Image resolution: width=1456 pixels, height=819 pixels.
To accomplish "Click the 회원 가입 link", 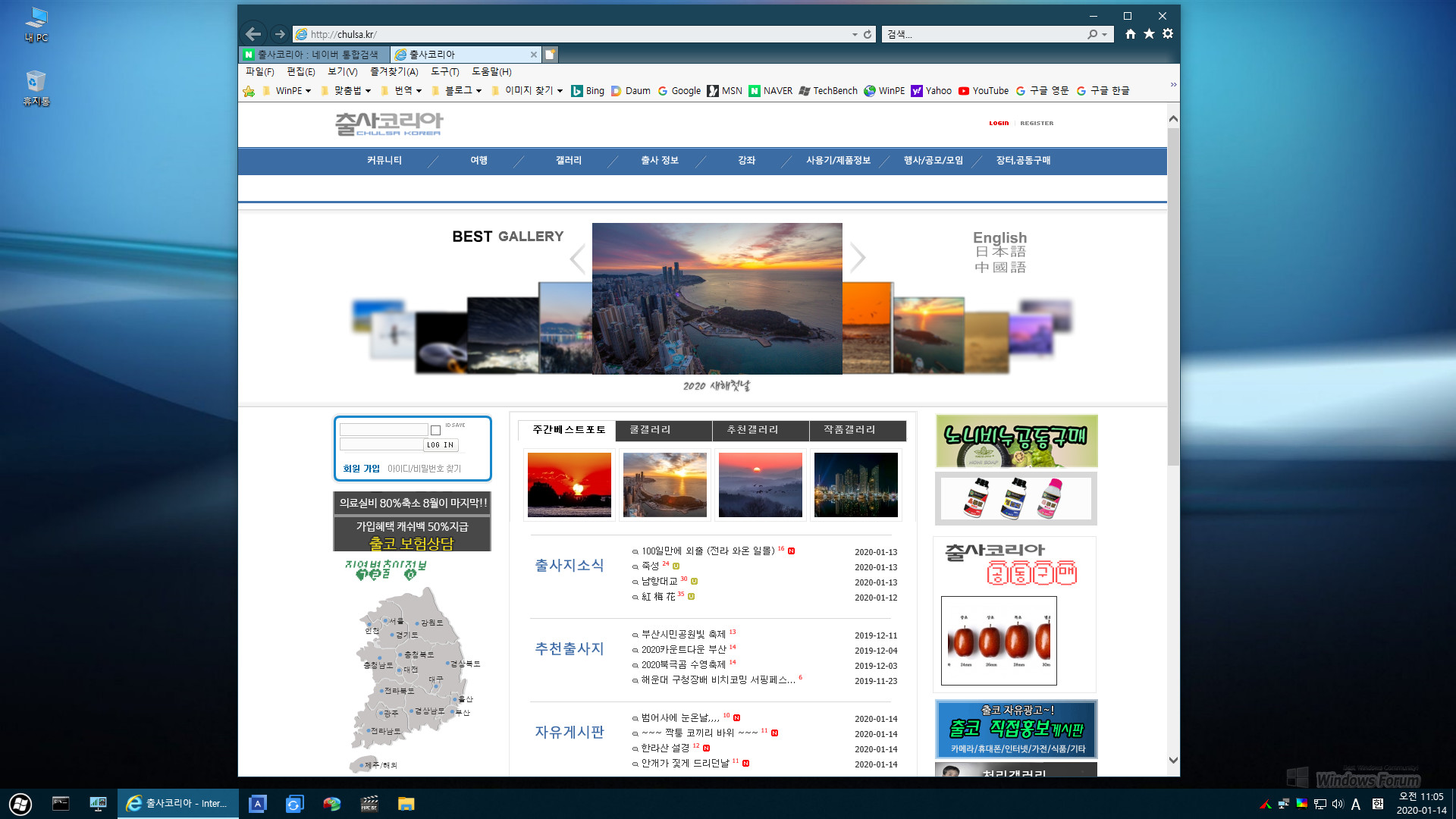I will (x=361, y=469).
